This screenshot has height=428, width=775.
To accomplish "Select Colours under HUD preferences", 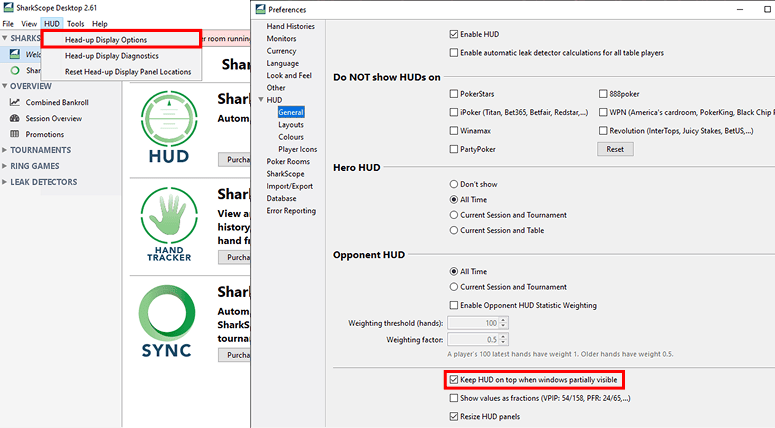I will [x=291, y=137].
